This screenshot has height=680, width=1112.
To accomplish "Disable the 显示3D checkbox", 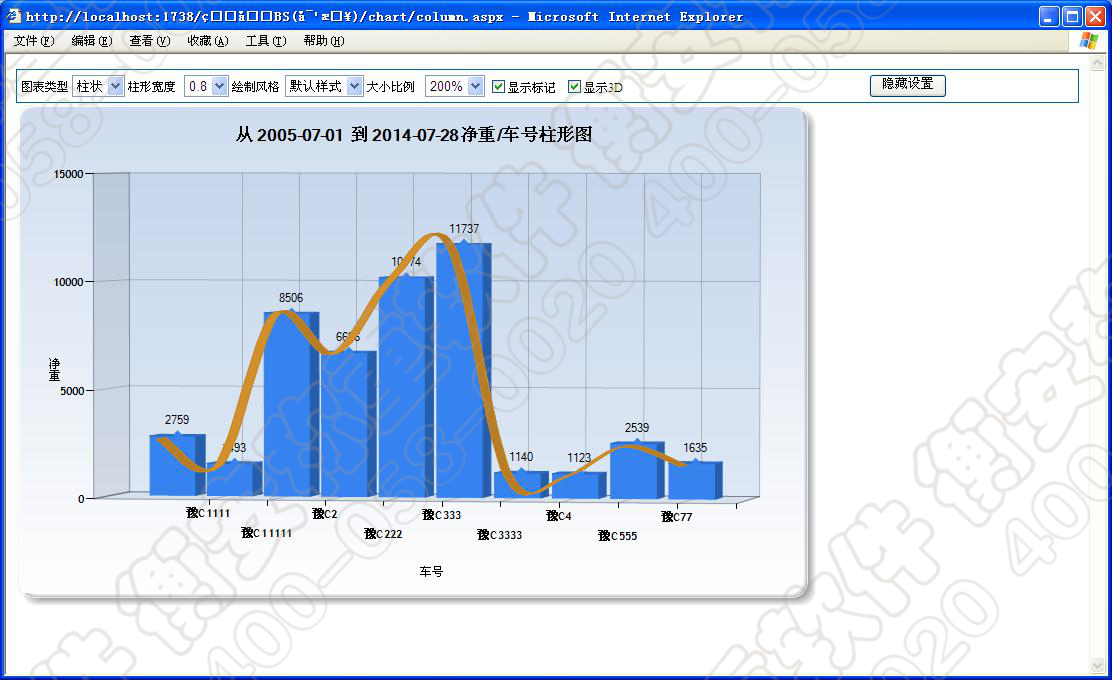I will click(x=574, y=87).
